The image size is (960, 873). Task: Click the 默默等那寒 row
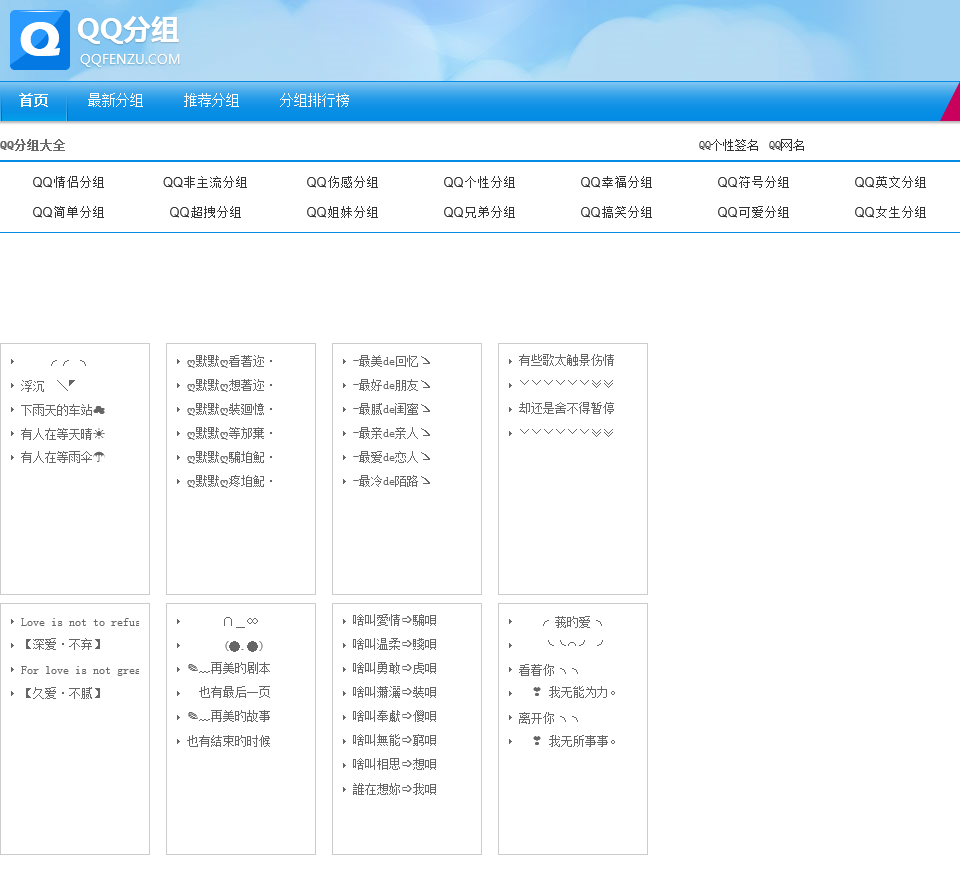(x=230, y=433)
